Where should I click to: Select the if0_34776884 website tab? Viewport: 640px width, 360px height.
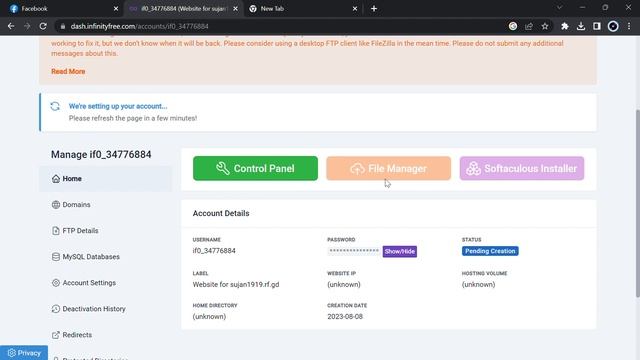183,9
